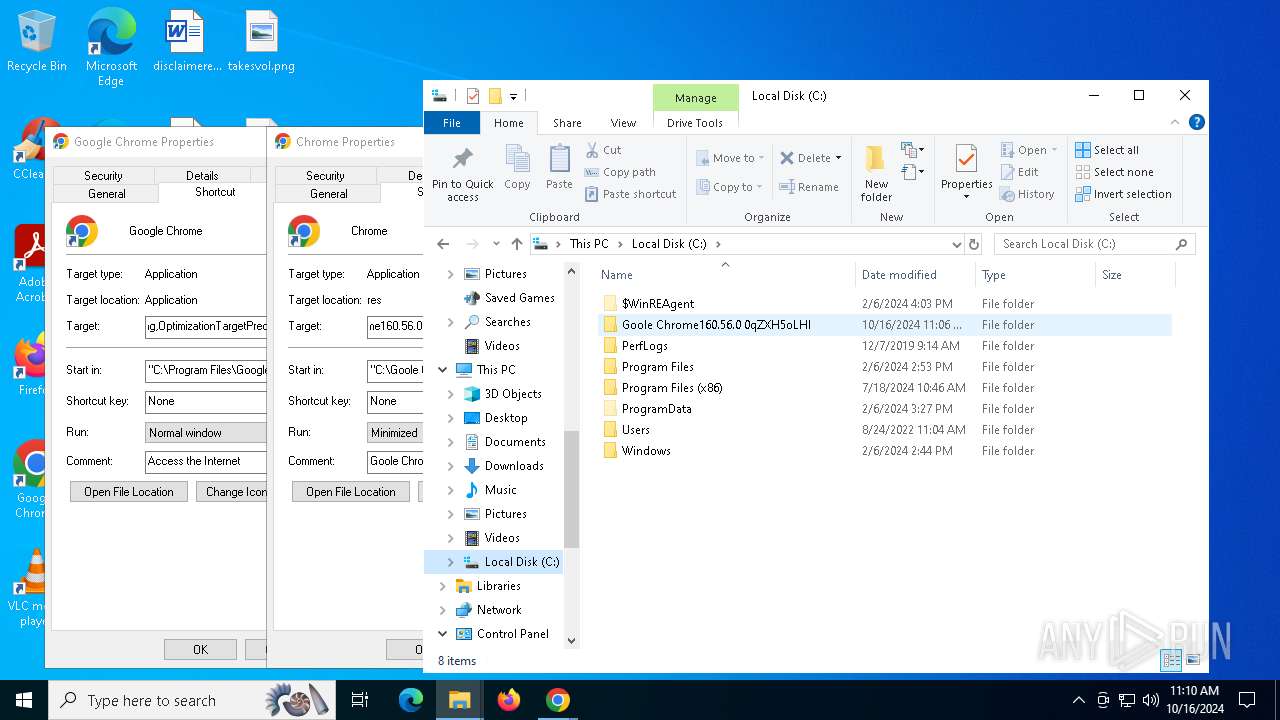Viewport: 1280px width, 720px height.
Task: Open the Explorer help question-mark icon
Action: [1196, 122]
